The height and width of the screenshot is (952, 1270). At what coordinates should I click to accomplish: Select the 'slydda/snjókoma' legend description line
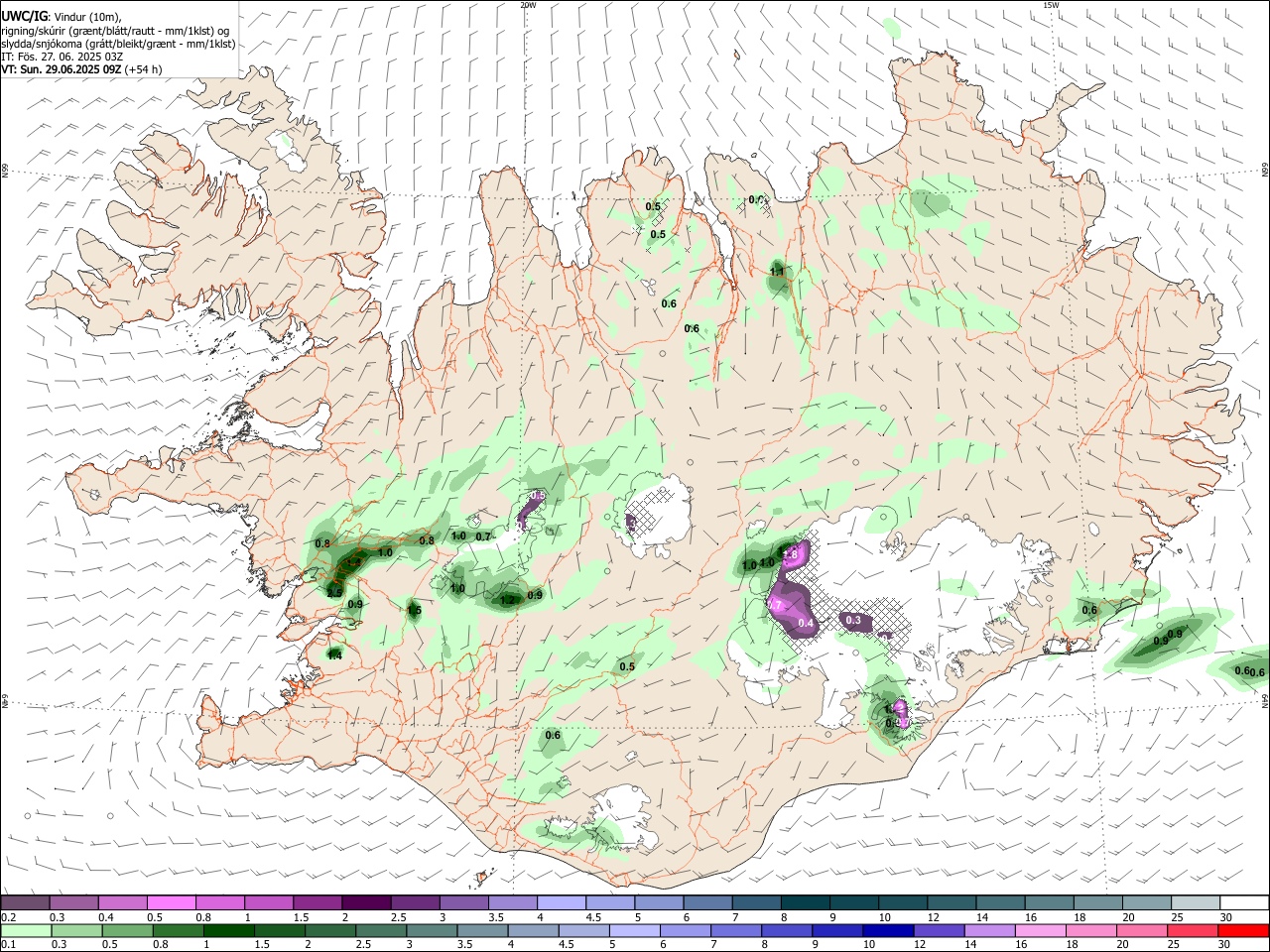click(x=118, y=44)
